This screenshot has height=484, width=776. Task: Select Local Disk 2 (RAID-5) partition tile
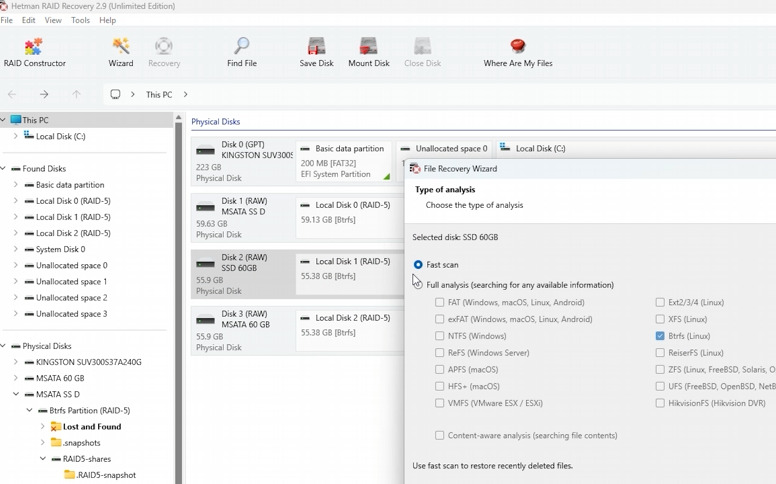pos(349,330)
